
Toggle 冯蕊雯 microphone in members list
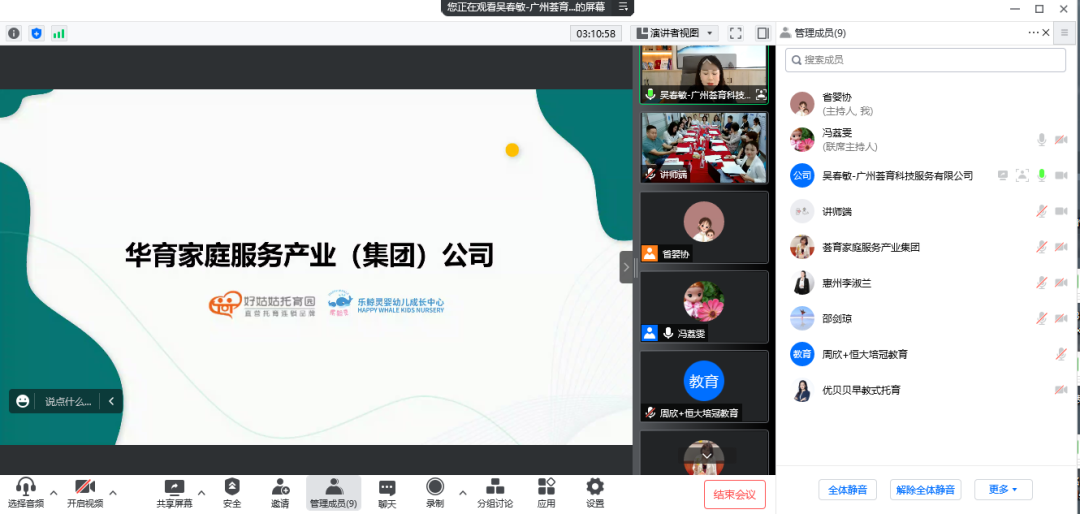(1041, 140)
